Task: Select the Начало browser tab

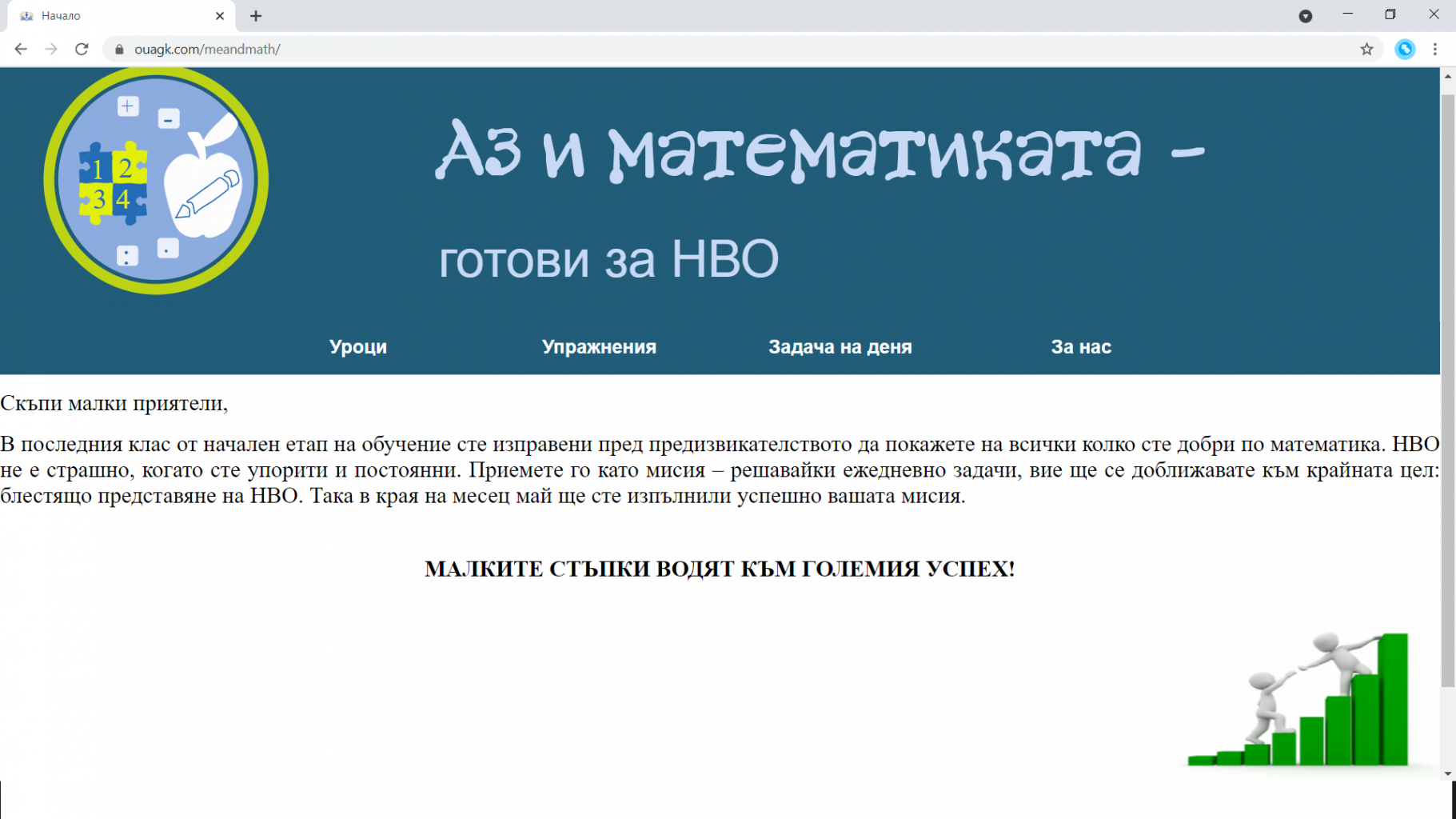Action: tap(120, 16)
